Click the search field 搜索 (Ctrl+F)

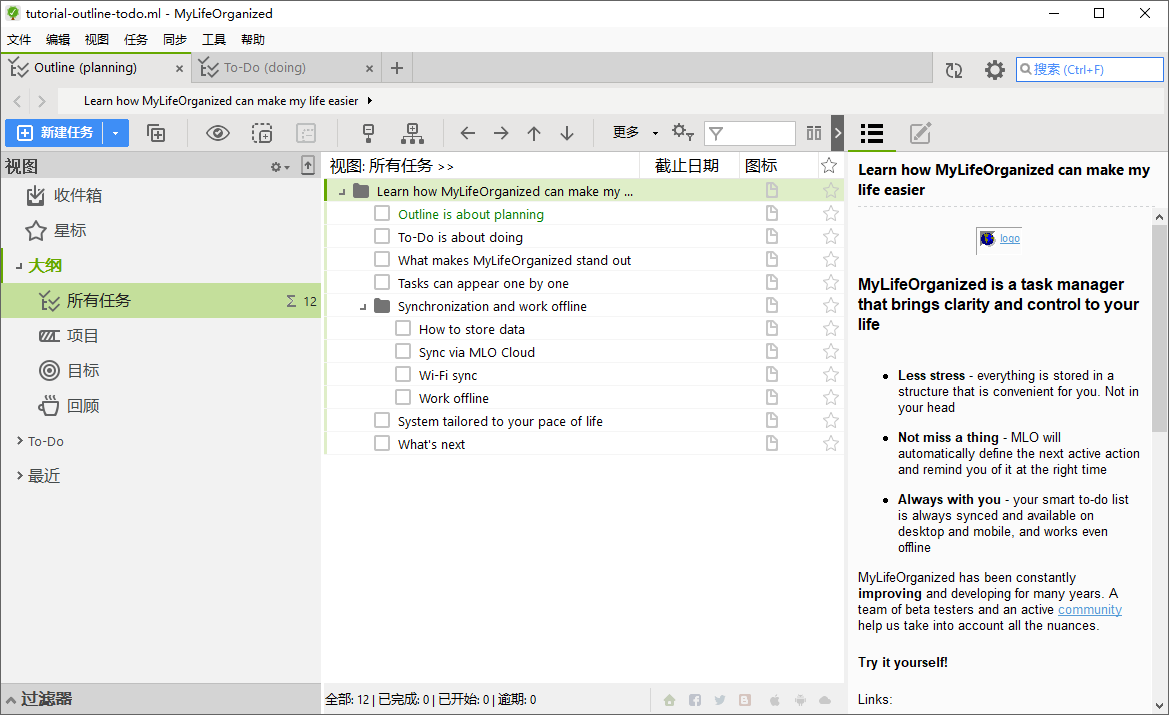(x=1089, y=69)
